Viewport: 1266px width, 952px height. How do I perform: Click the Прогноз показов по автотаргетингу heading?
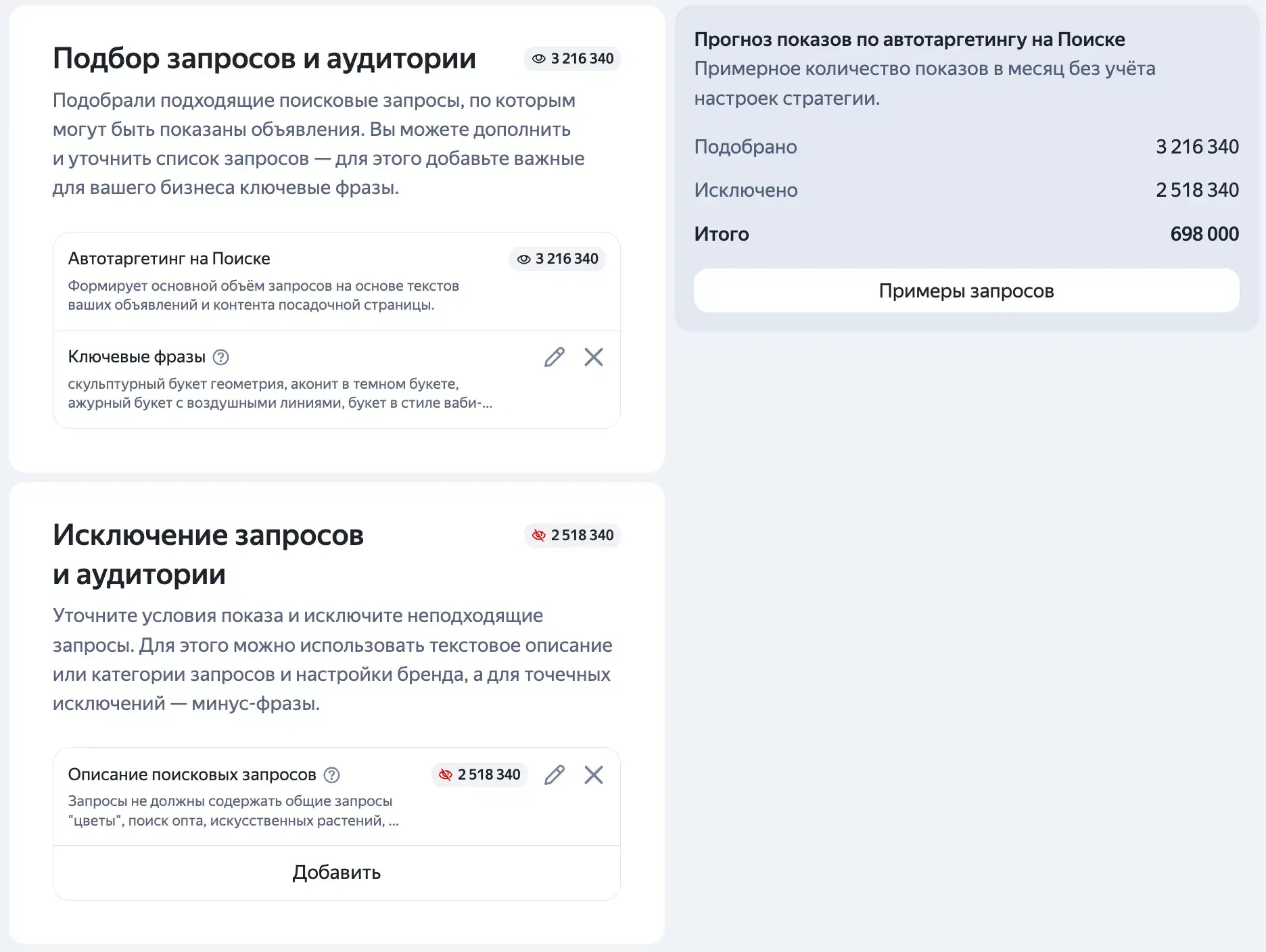click(x=910, y=39)
